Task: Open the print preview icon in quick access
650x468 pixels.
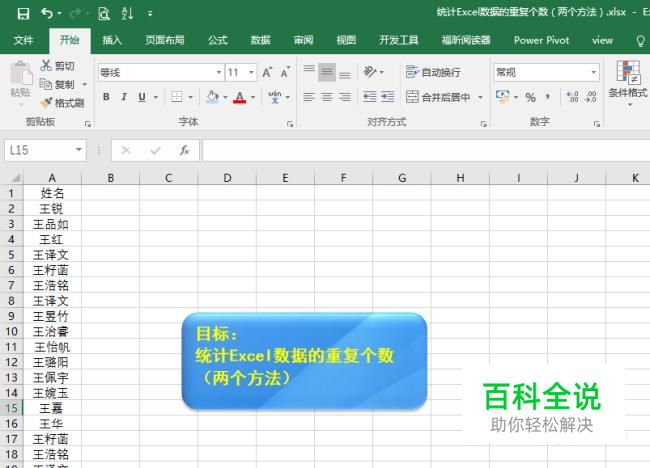Action: pos(104,13)
